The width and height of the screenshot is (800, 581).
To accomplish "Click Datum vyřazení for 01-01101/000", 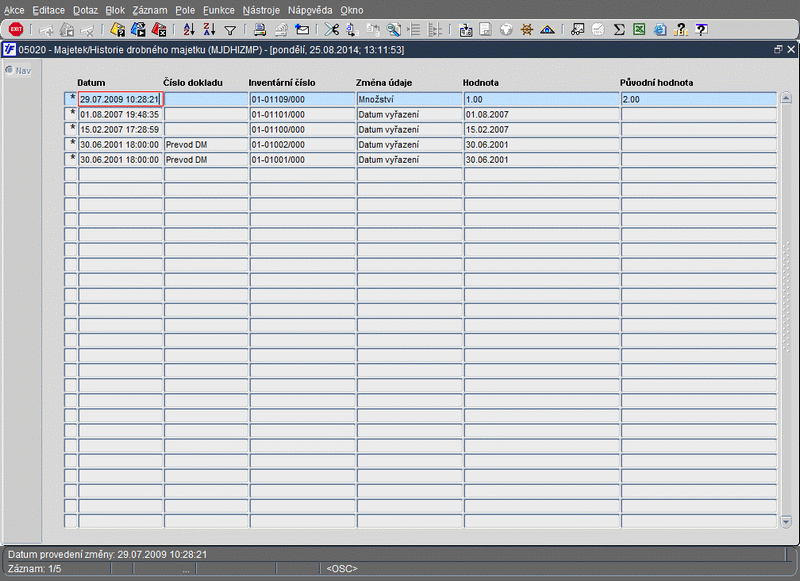I will 409,114.
